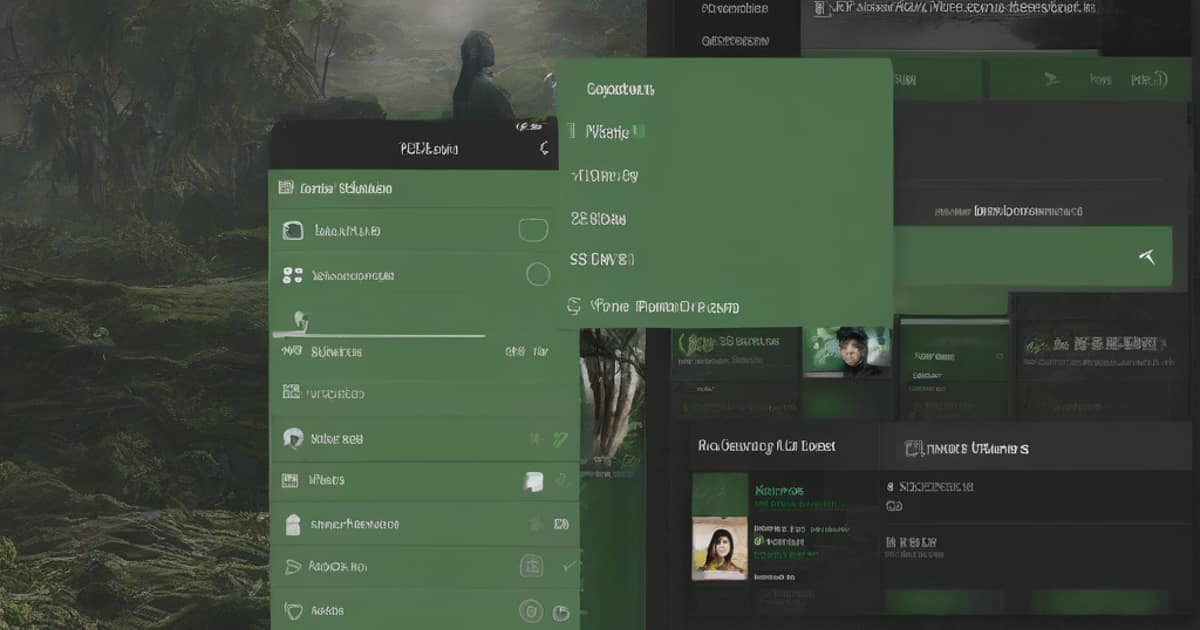Open the woman's portrait thumbnail in the lower card

(x=719, y=548)
